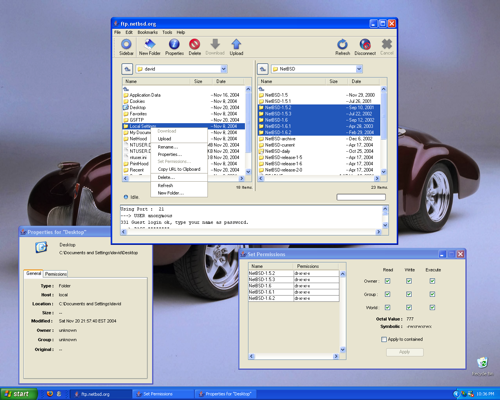Go up a directory in local pane

(127, 69)
